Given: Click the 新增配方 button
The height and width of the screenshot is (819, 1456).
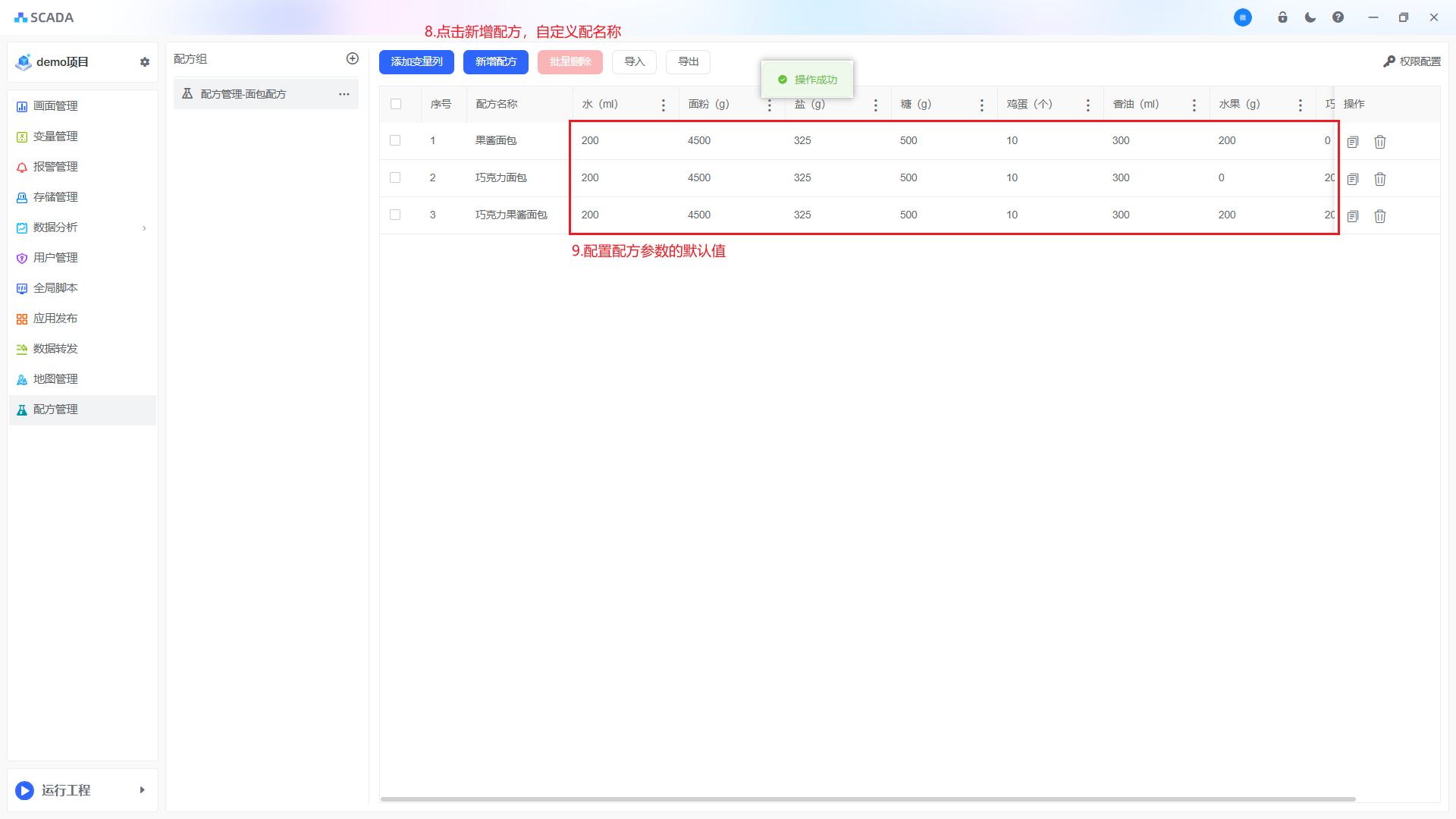Looking at the screenshot, I should point(495,62).
